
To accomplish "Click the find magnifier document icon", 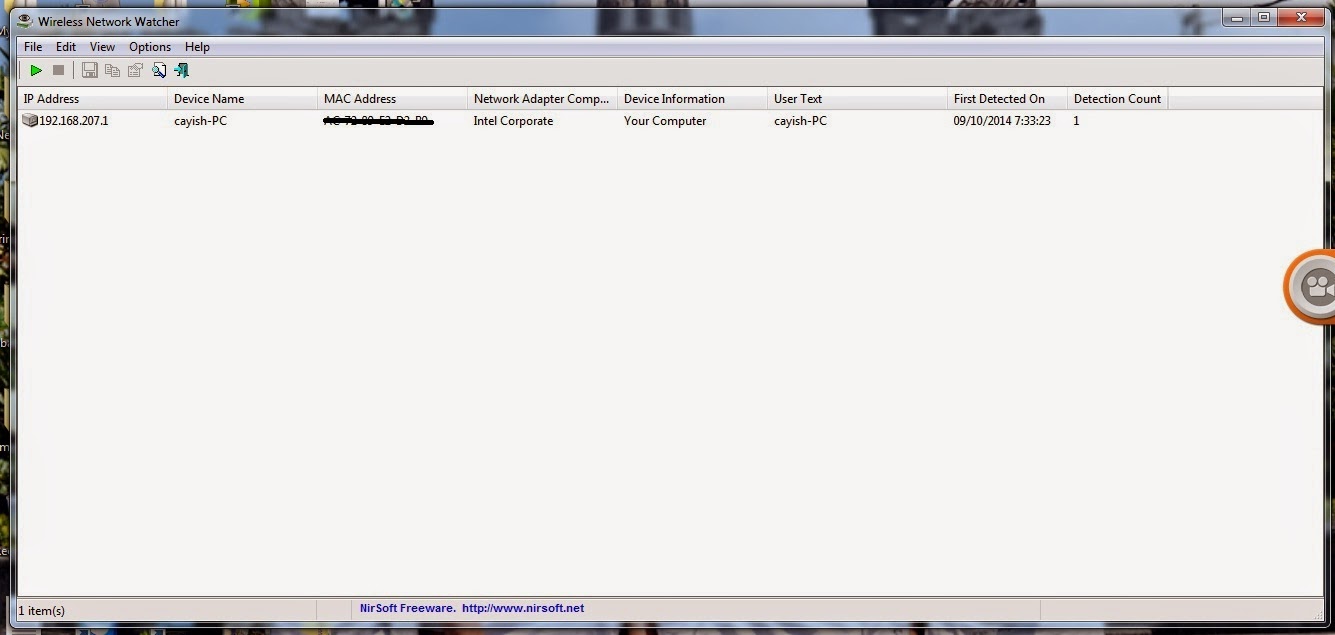I will 159,70.
